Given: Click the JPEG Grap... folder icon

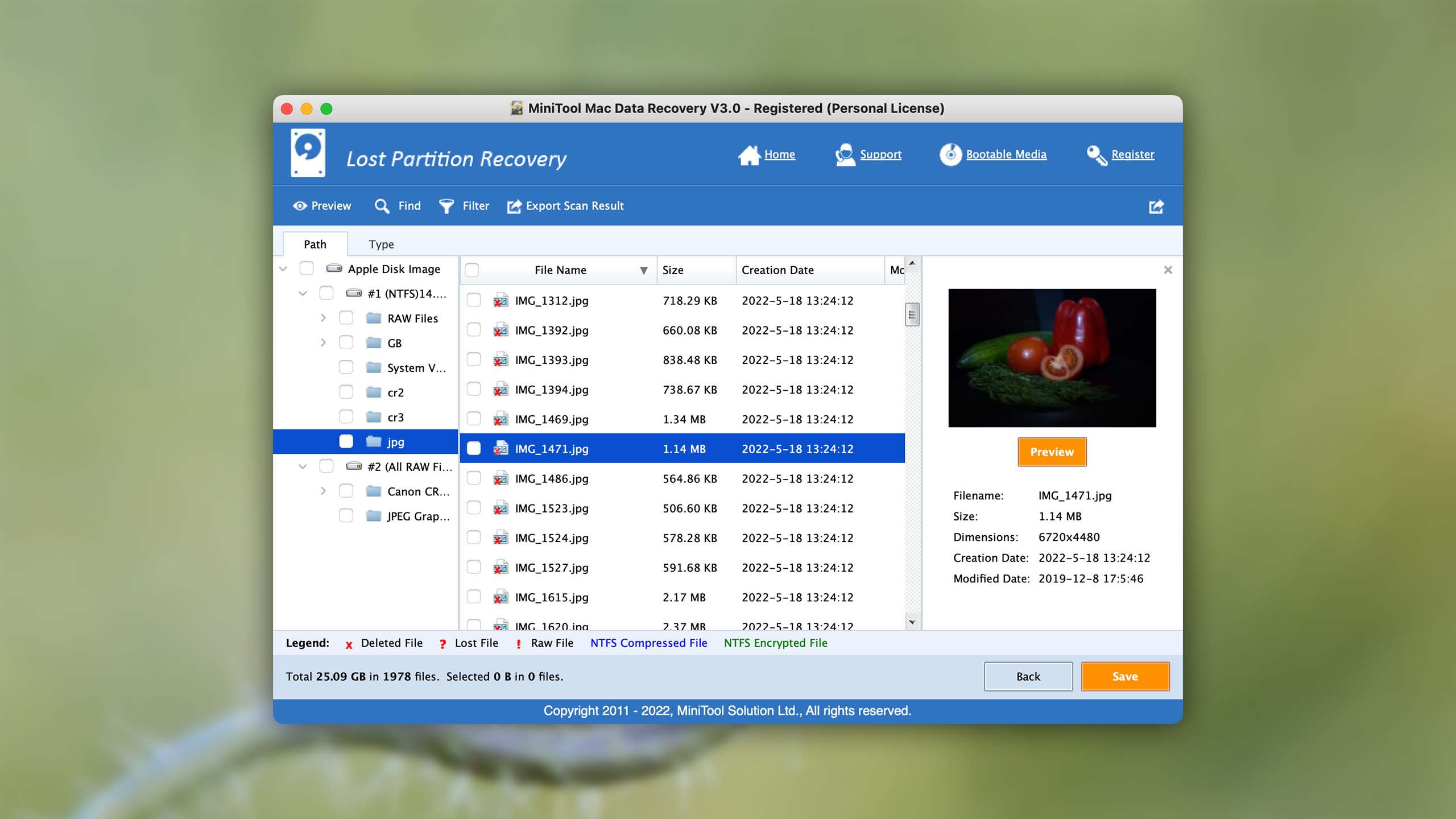Looking at the screenshot, I should point(374,516).
